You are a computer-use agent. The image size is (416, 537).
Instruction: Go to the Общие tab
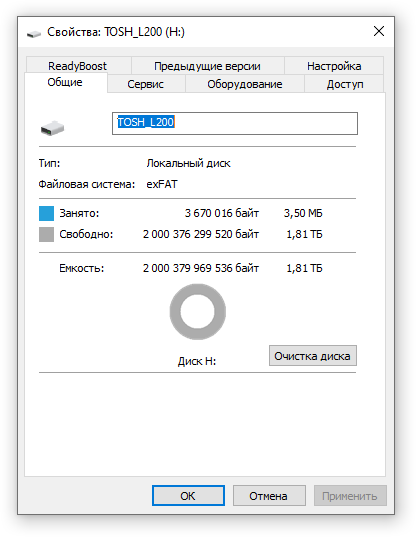click(65, 82)
